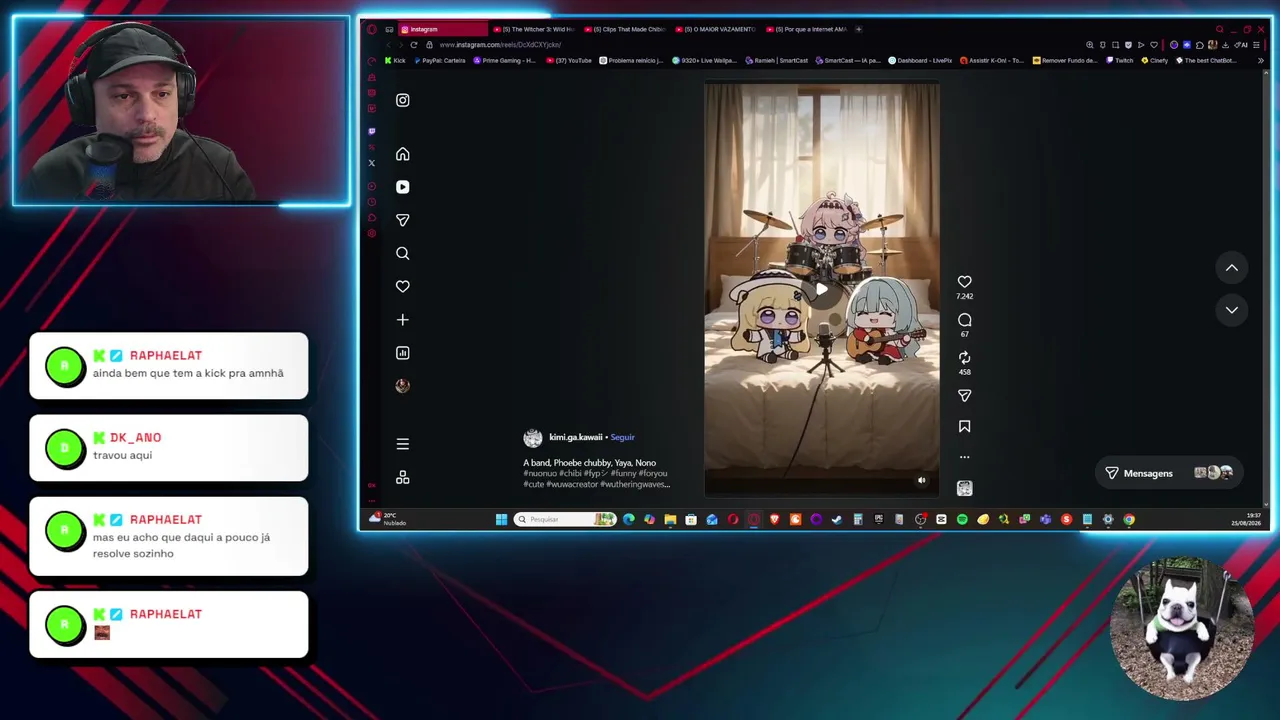Screen dimensions: 1280x720
Task: Open X (Twitter) in Opera GX sidebar
Action: [x=372, y=163]
